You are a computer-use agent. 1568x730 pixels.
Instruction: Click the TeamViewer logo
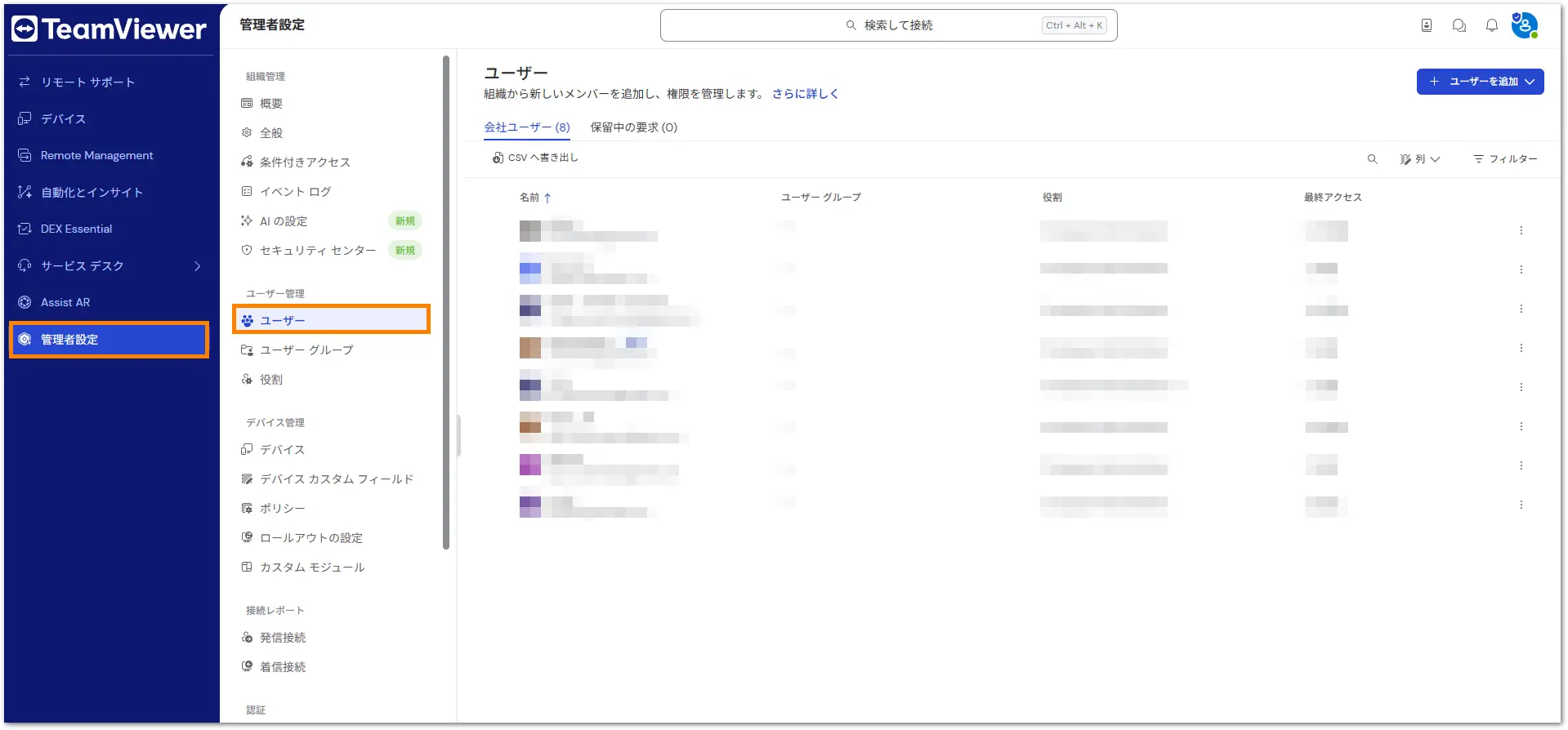(109, 29)
